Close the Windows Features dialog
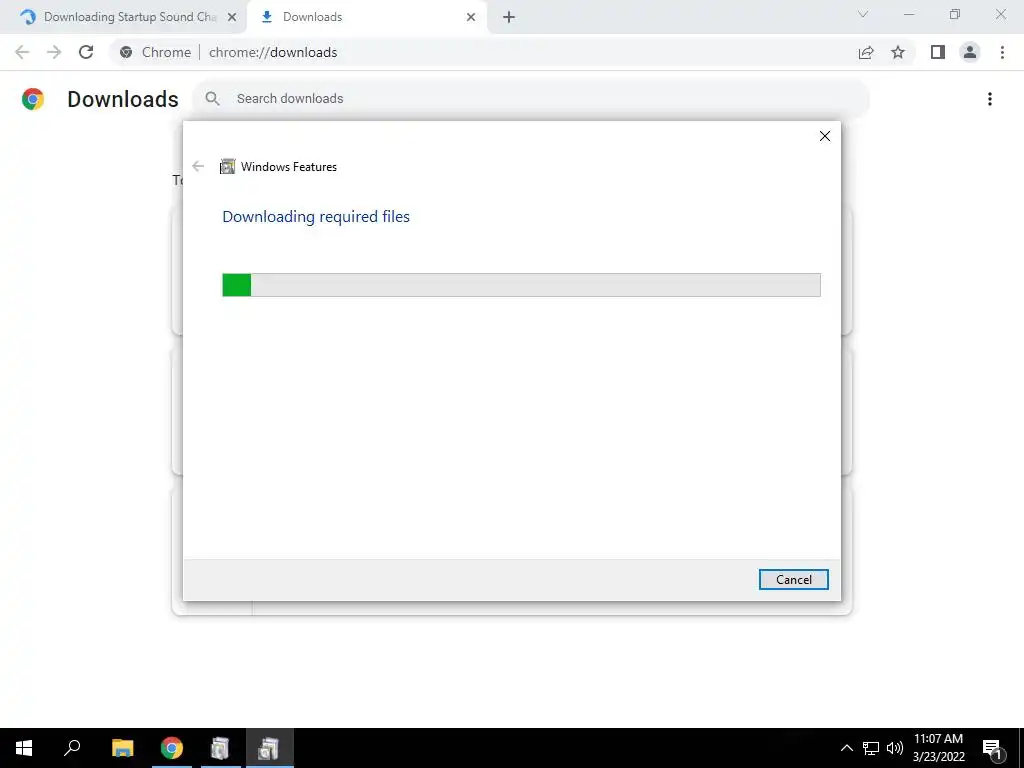The width and height of the screenshot is (1024, 768). pos(825,136)
